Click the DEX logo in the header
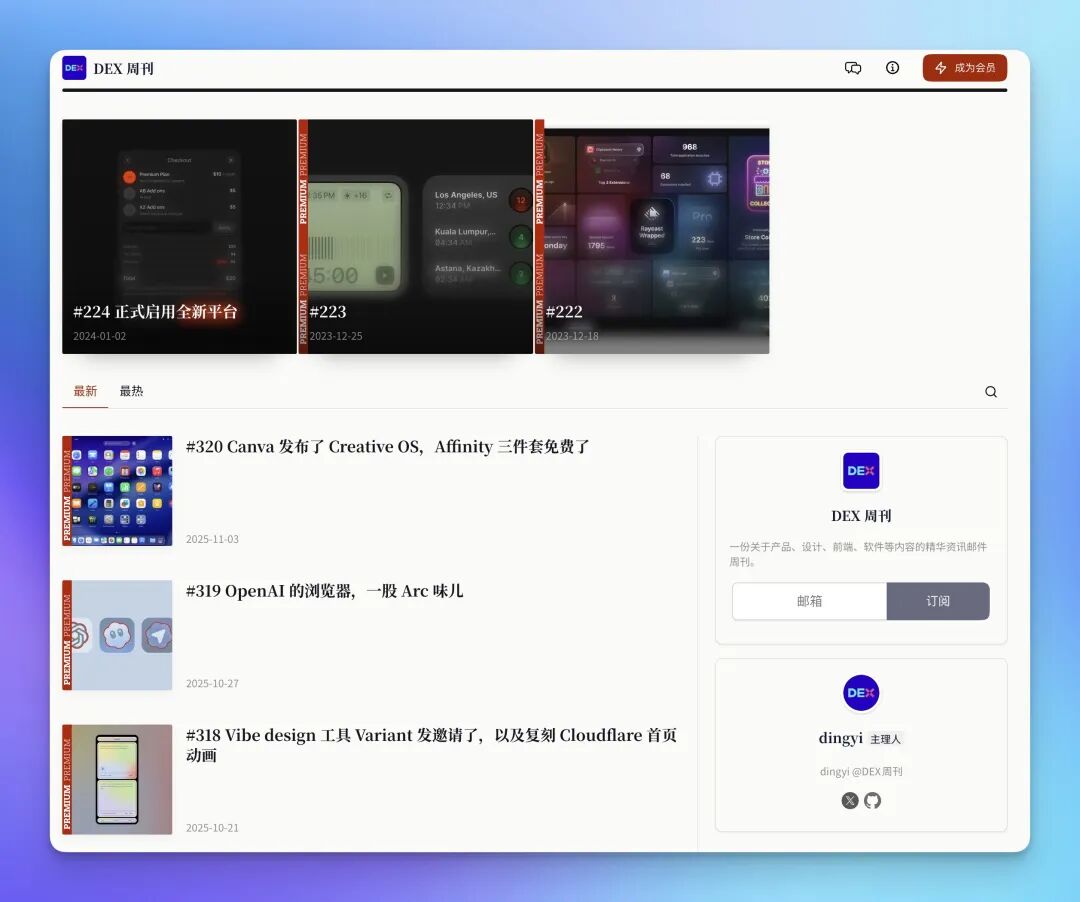 pos(74,68)
